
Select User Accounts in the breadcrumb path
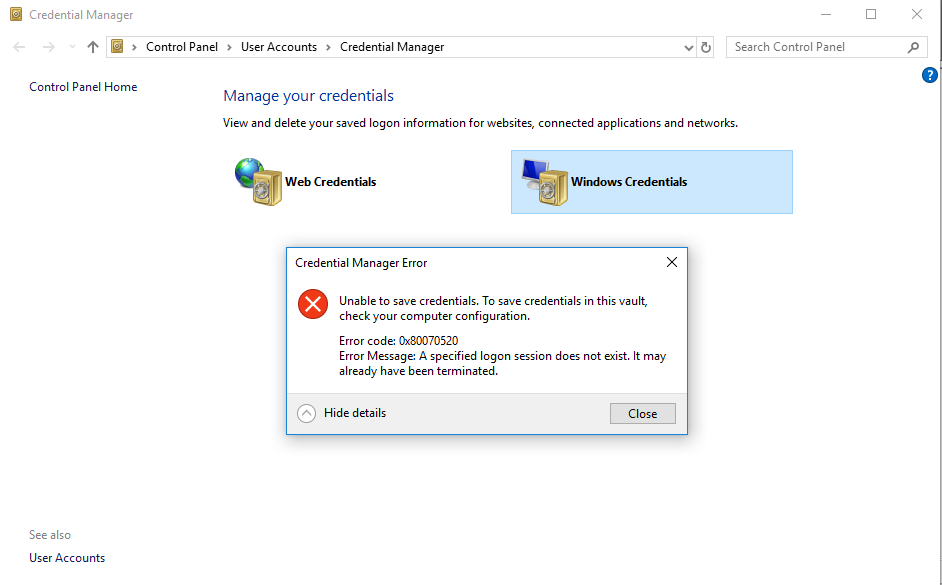pyautogui.click(x=279, y=46)
